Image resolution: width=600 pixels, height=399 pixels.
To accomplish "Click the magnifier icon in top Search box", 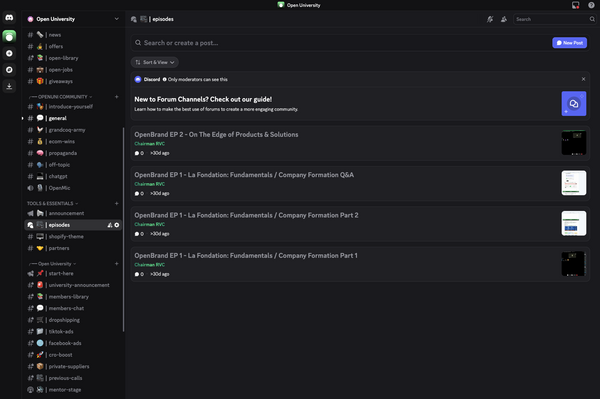I will pyautogui.click(x=592, y=19).
